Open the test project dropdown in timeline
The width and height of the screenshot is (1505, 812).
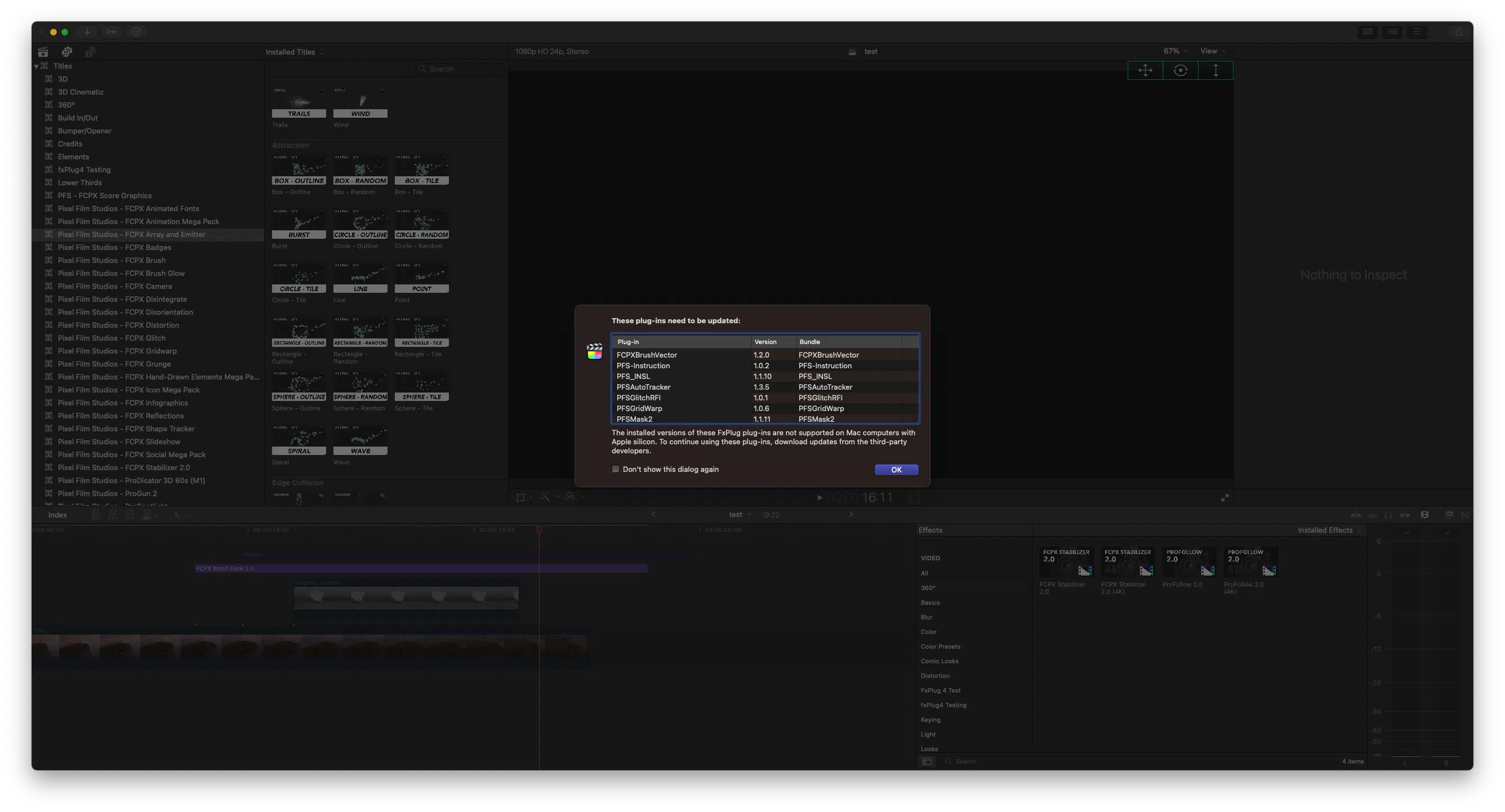coord(740,515)
